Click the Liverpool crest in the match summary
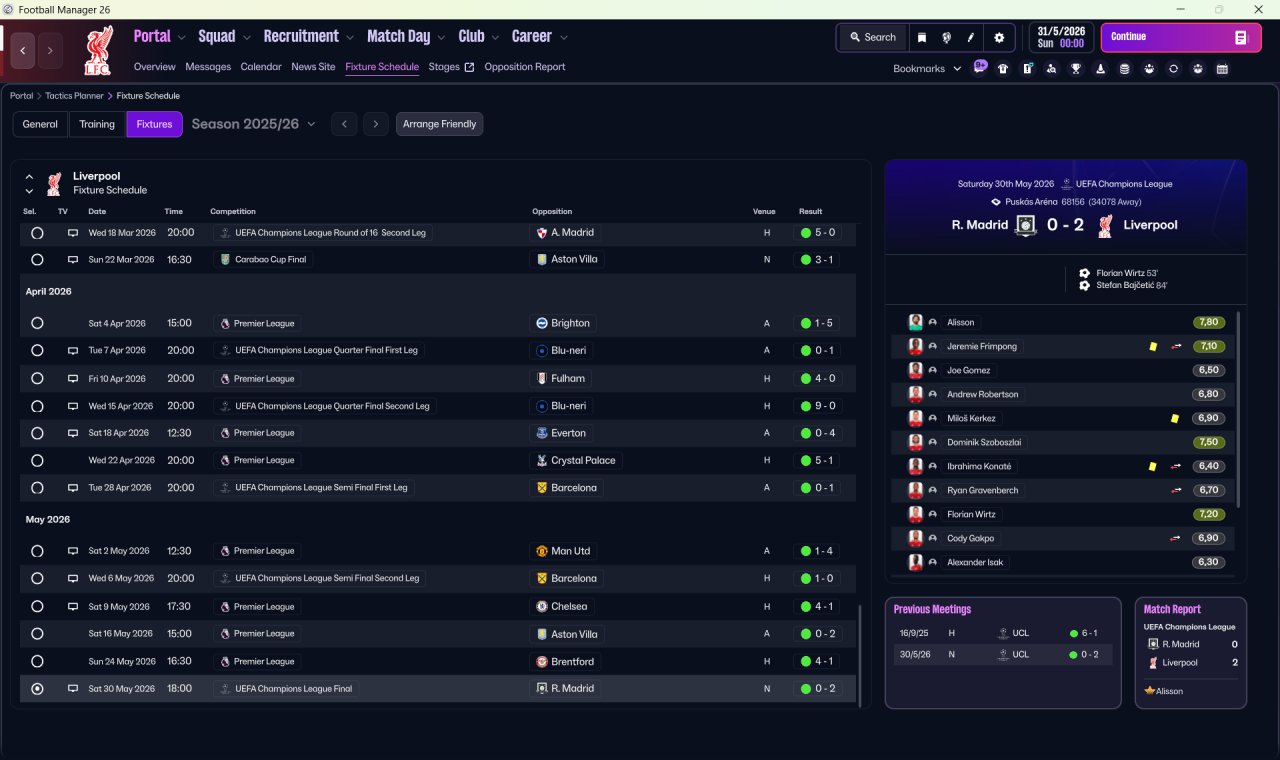 tap(1105, 225)
